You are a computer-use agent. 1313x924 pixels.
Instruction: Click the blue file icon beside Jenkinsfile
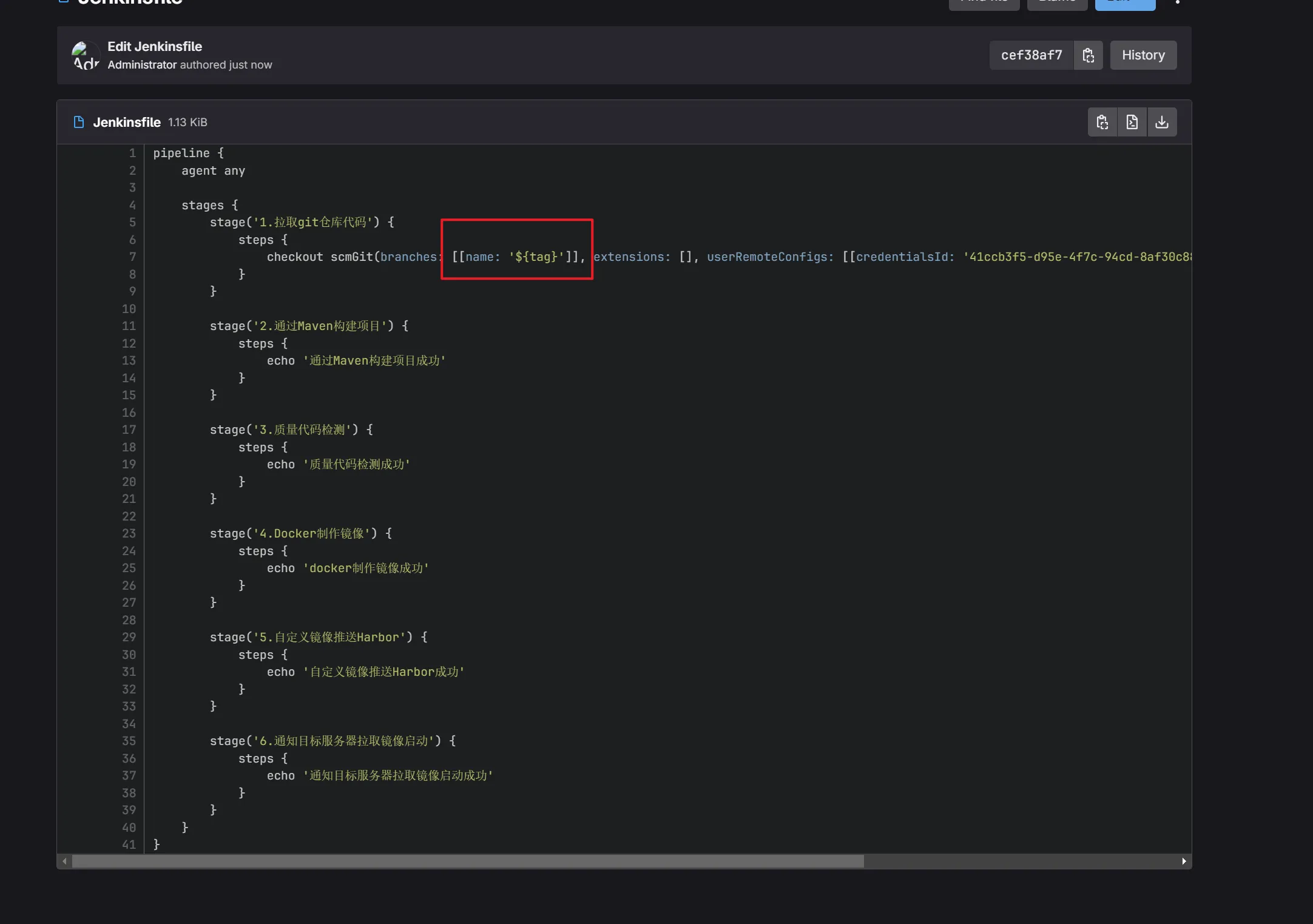[x=79, y=122]
